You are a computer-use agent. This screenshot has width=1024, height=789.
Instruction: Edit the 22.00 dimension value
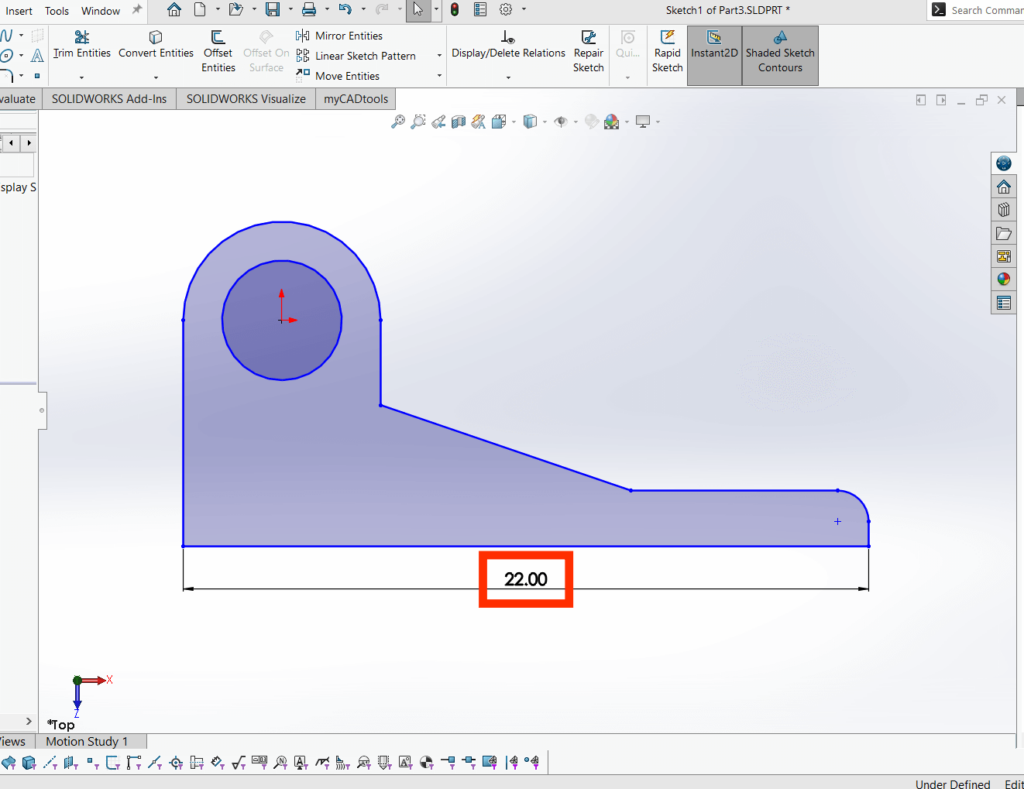524,578
